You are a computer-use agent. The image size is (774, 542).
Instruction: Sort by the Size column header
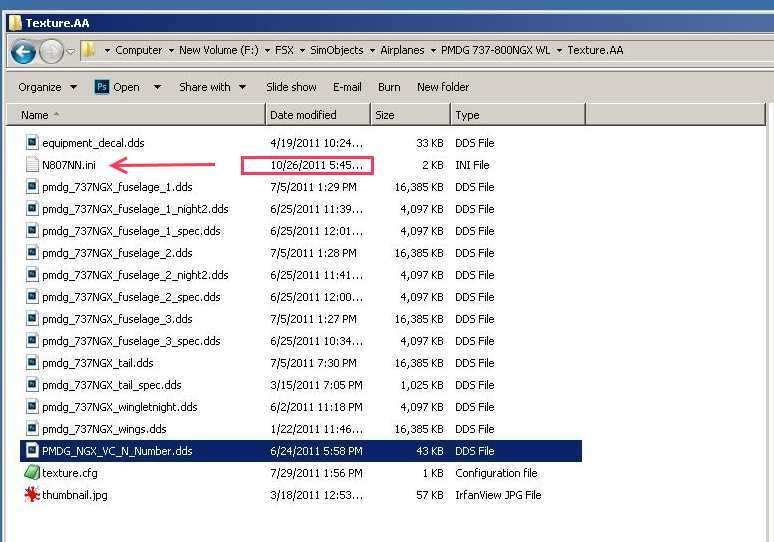click(x=411, y=115)
